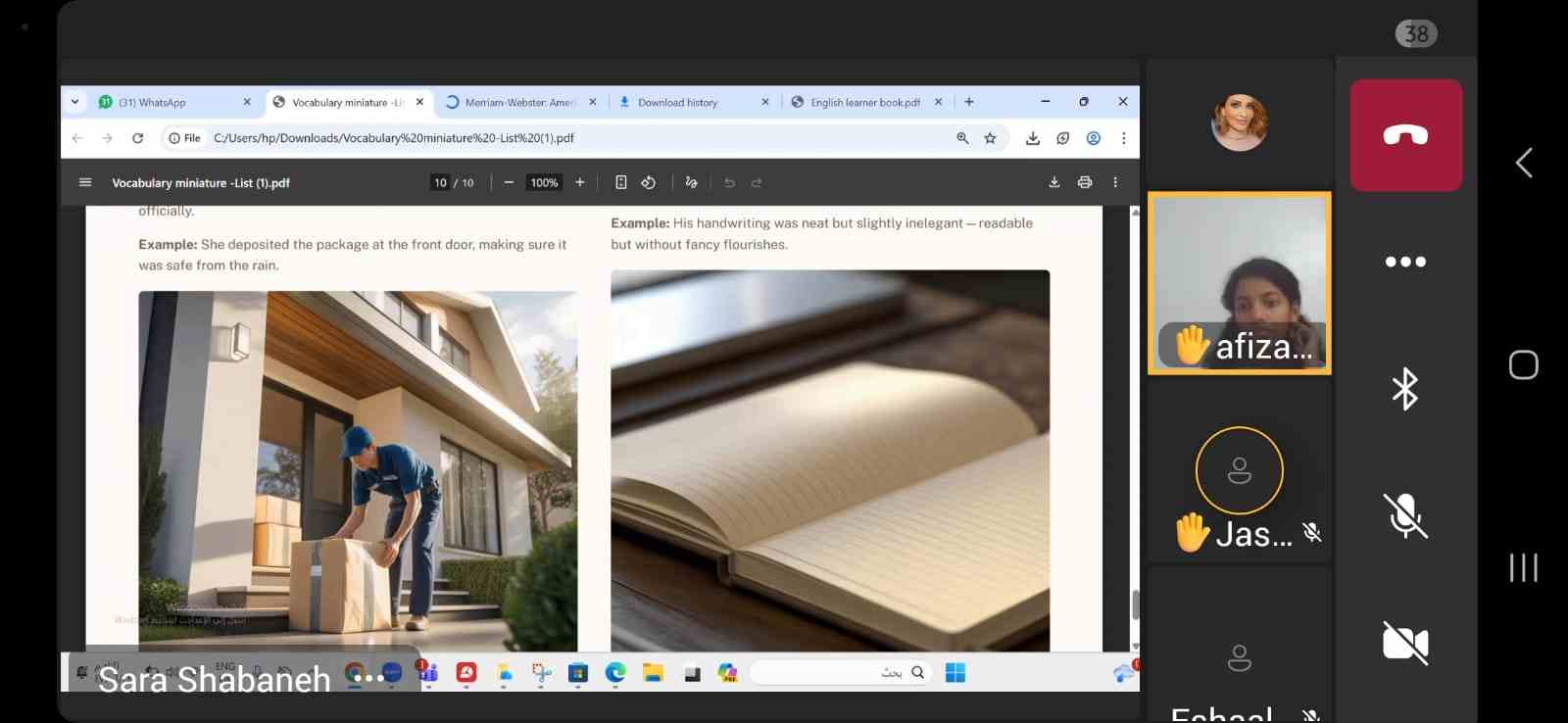Download the PDF from the viewer toolbar
The height and width of the screenshot is (723, 1568).
(1053, 182)
